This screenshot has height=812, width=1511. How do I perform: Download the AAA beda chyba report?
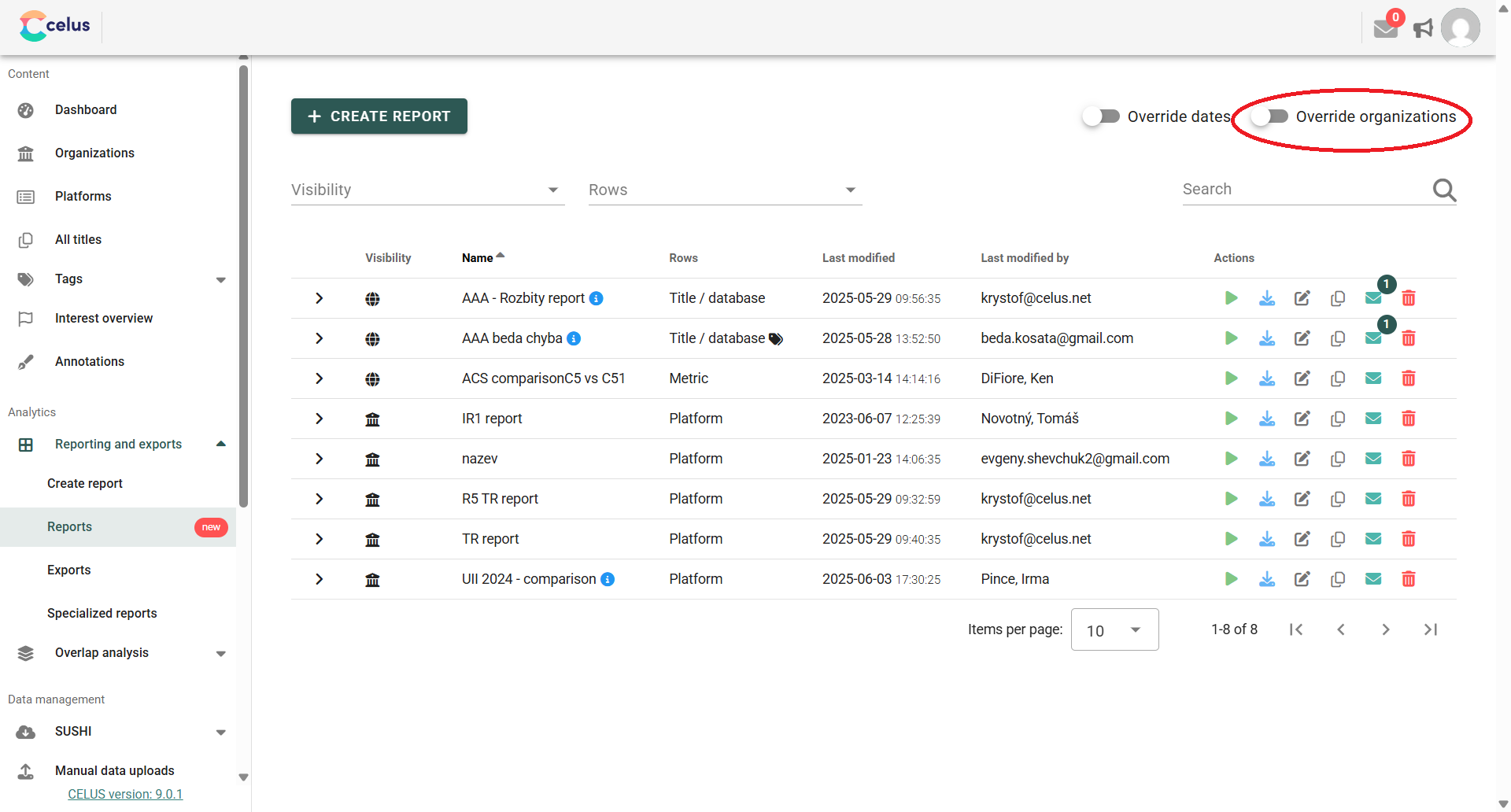pyautogui.click(x=1267, y=338)
